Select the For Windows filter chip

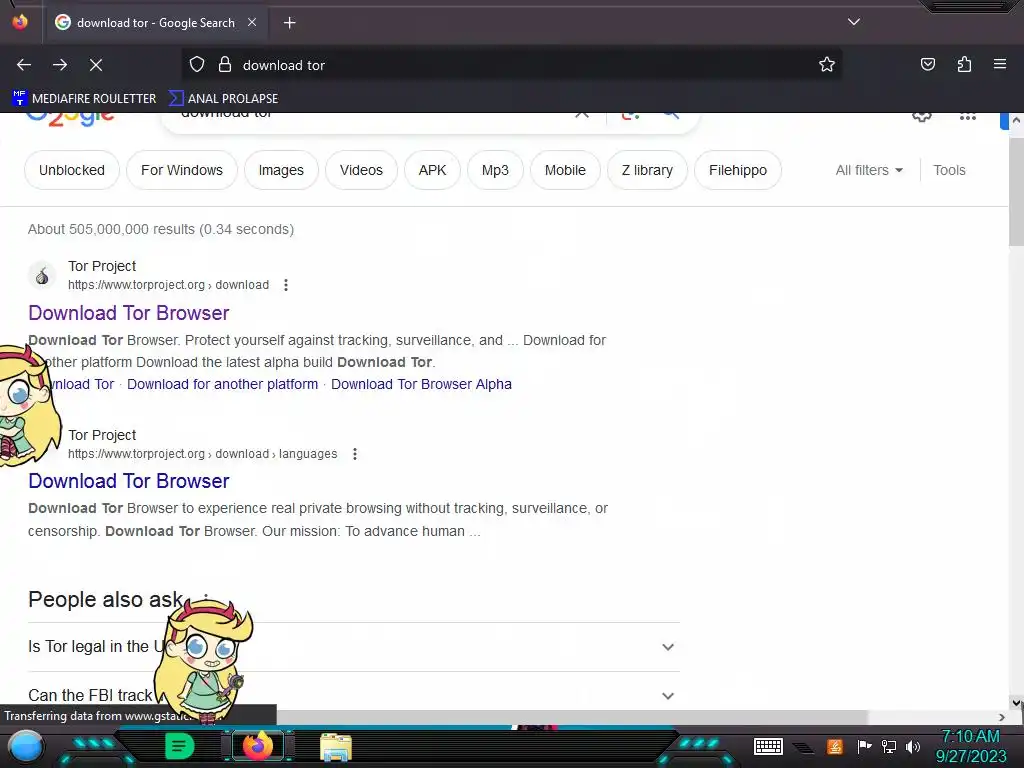(182, 170)
